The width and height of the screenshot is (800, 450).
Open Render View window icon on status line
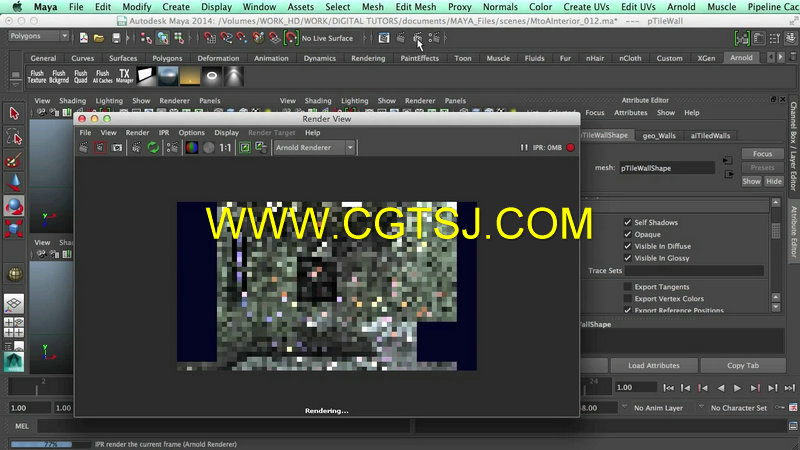pos(384,38)
